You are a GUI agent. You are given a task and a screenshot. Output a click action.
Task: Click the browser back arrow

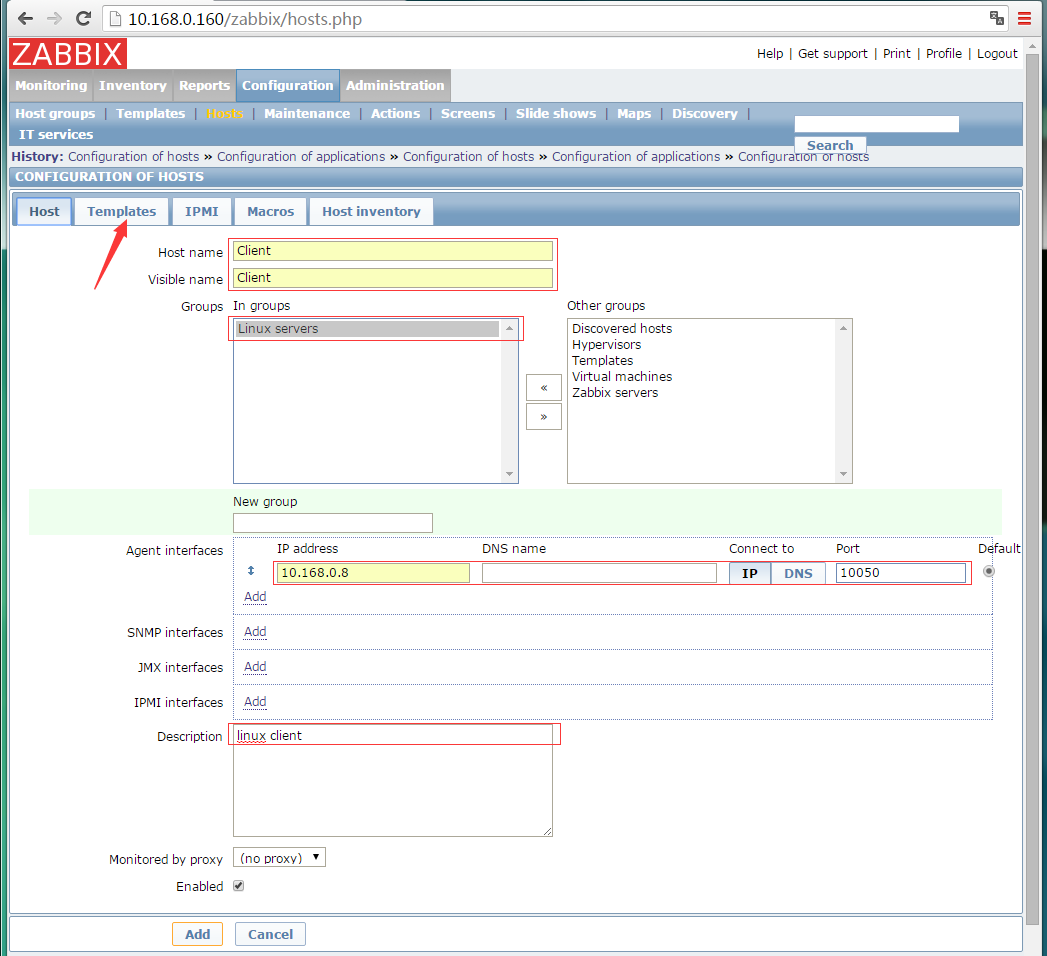25,19
